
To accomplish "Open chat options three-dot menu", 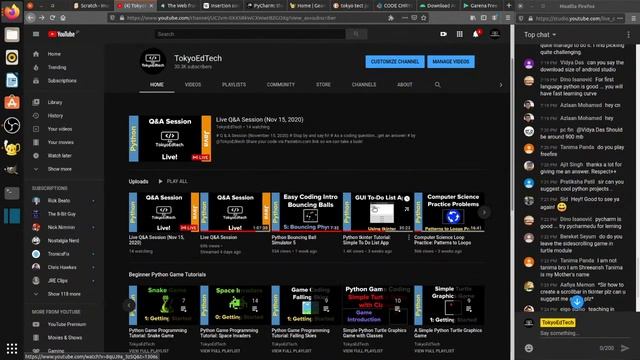I will pyautogui.click(x=628, y=35).
